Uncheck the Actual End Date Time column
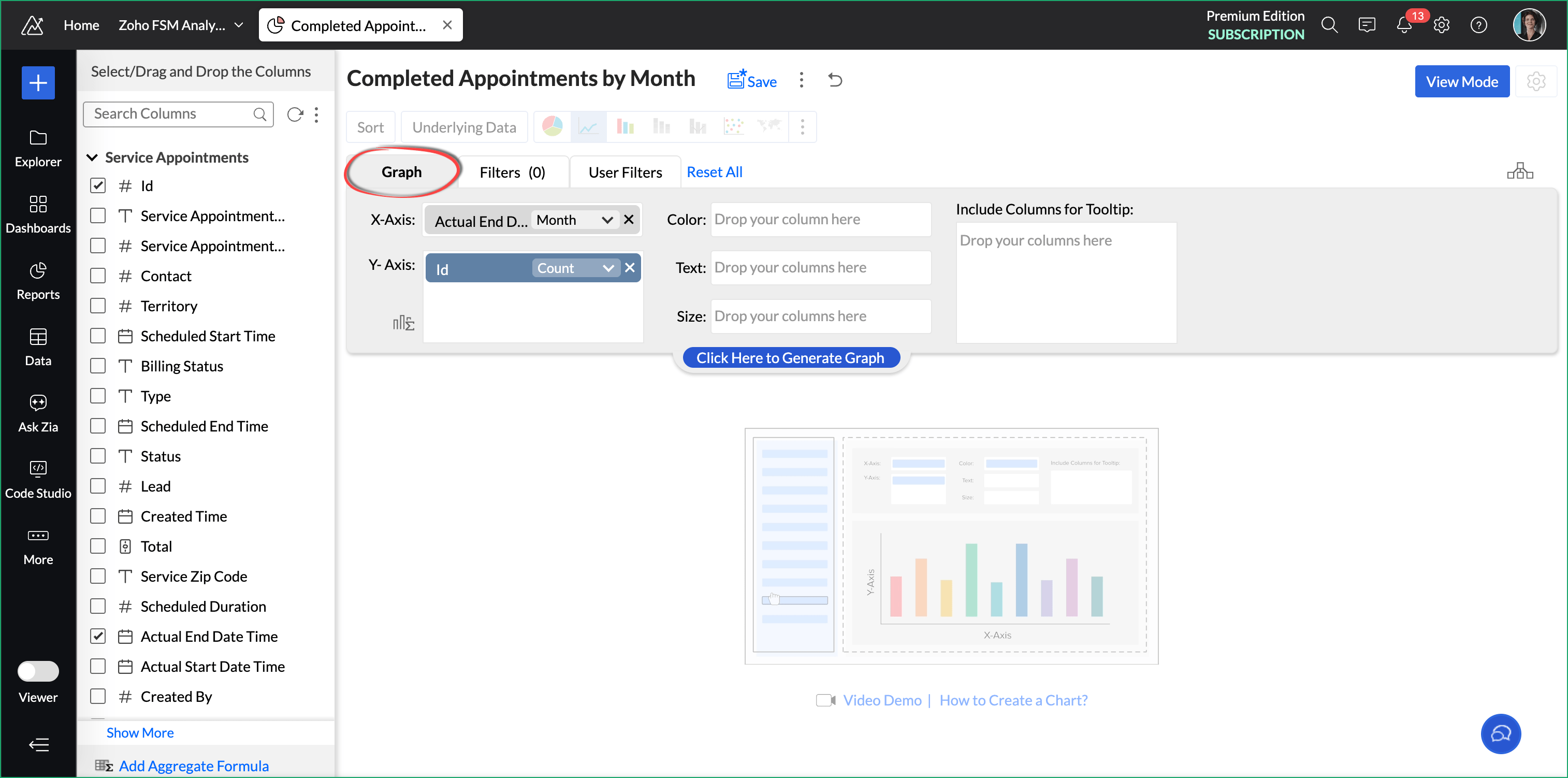 coord(98,636)
